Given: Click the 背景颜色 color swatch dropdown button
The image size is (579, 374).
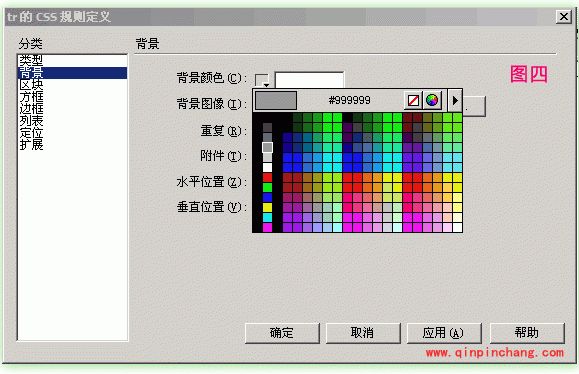Looking at the screenshot, I should point(262,80).
